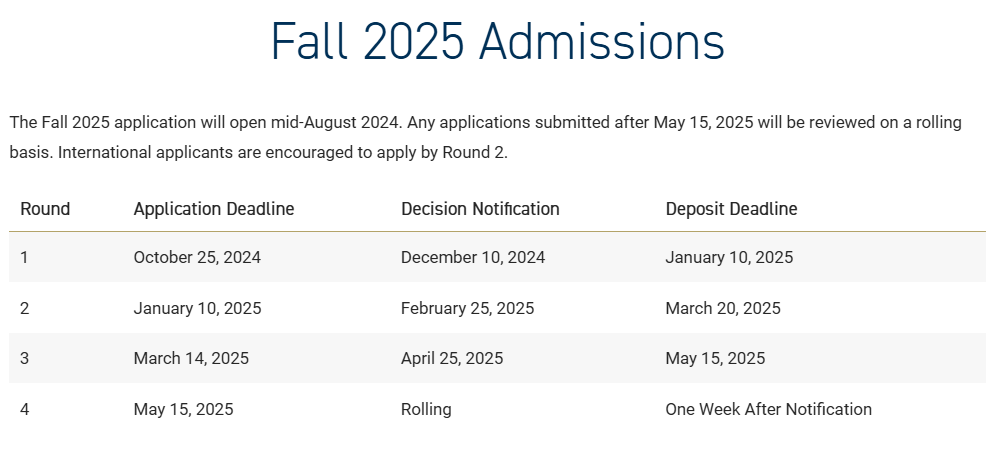Click the intro paragraph about mid-August 2024
The image size is (1001, 454).
tap(486, 137)
